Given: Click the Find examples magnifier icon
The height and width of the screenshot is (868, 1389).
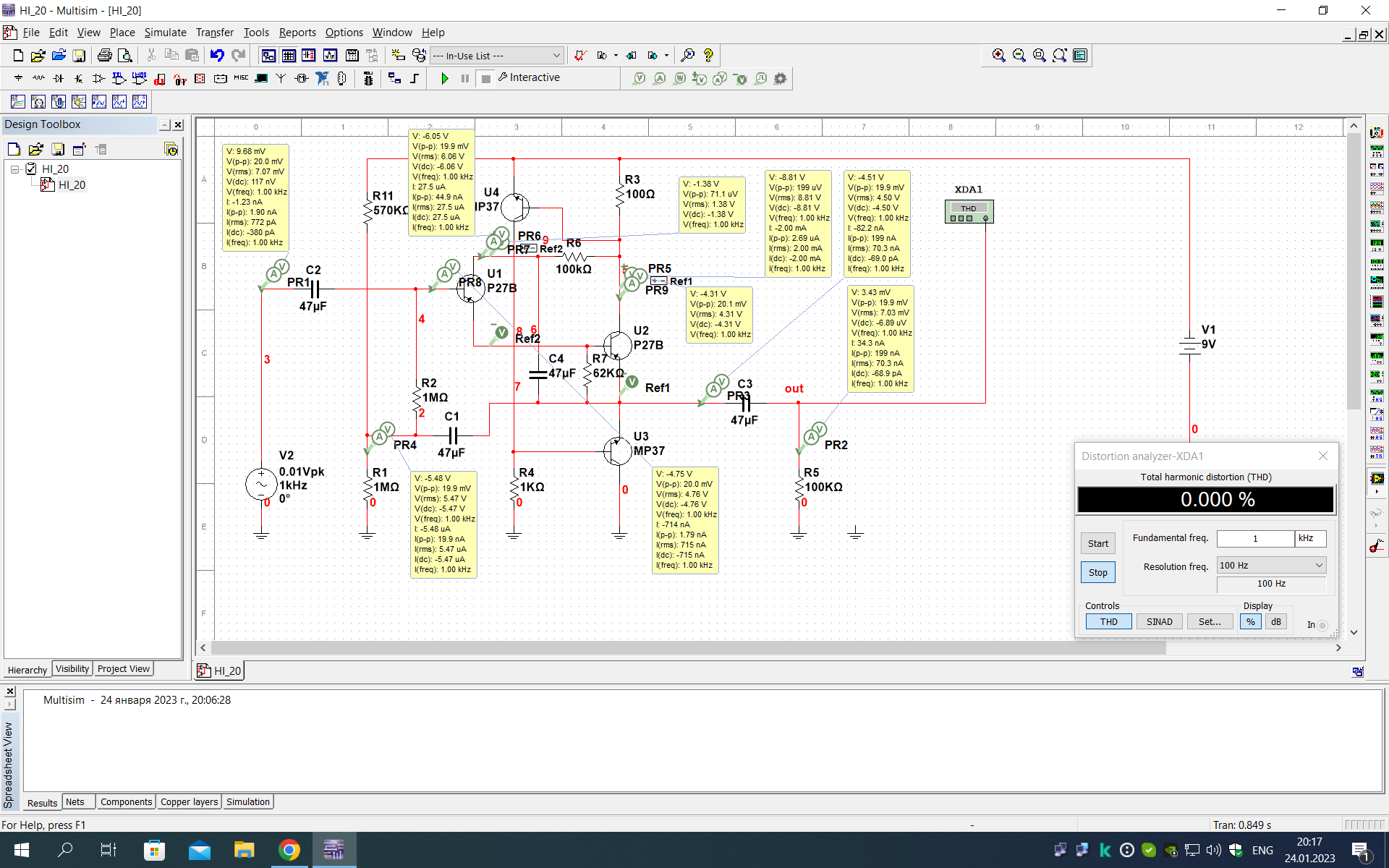Looking at the screenshot, I should 688,55.
